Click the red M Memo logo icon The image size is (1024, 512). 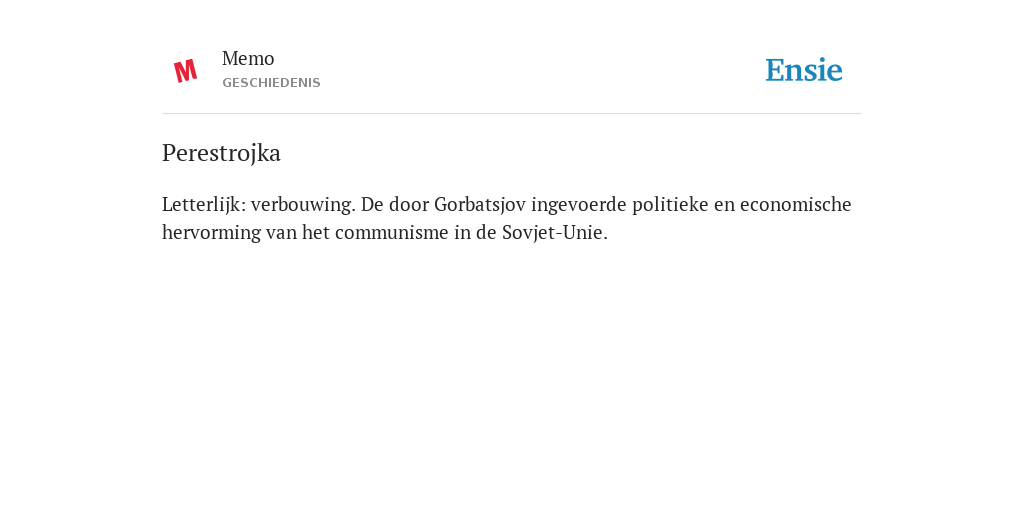click(185, 71)
